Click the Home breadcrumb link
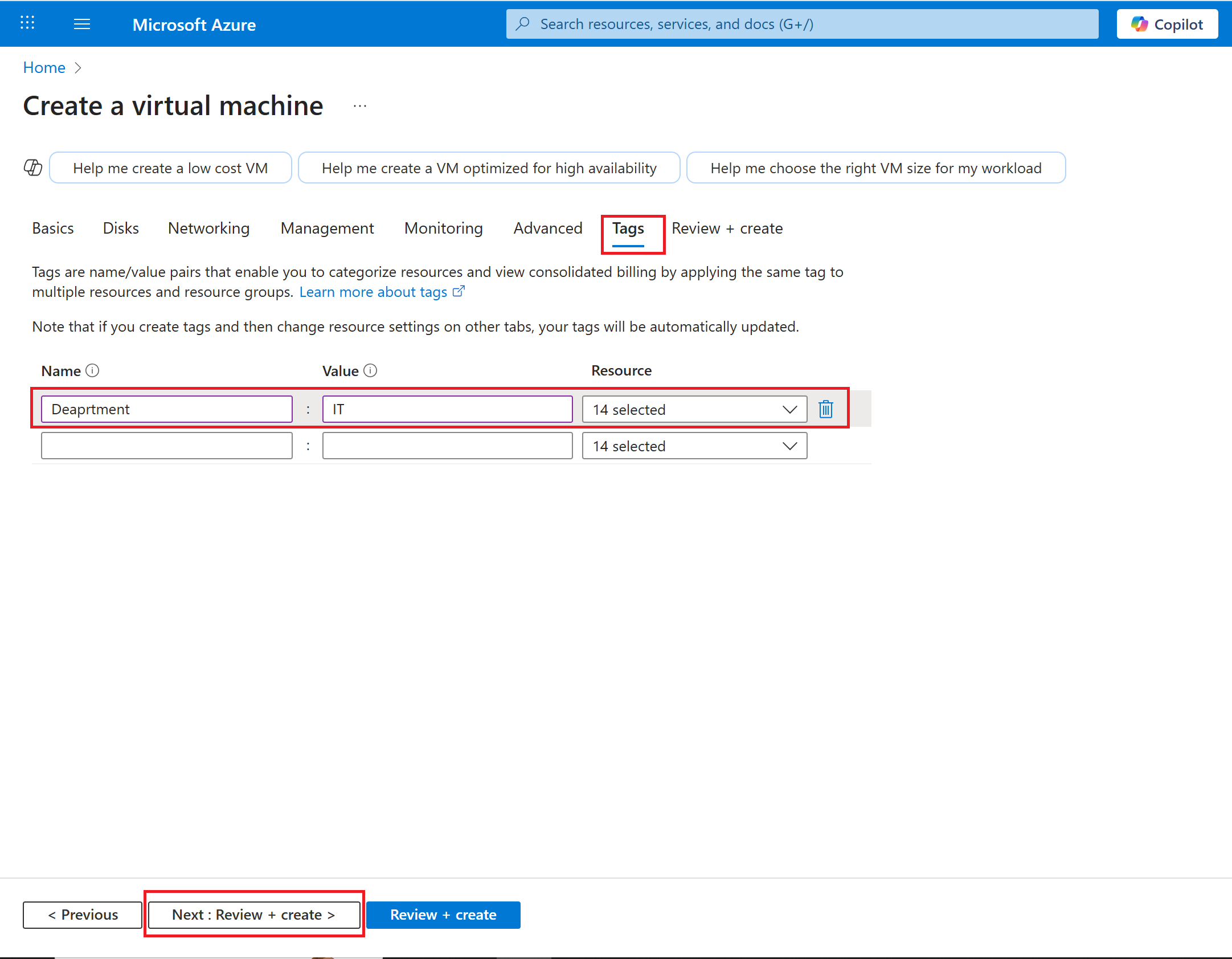 click(x=44, y=68)
